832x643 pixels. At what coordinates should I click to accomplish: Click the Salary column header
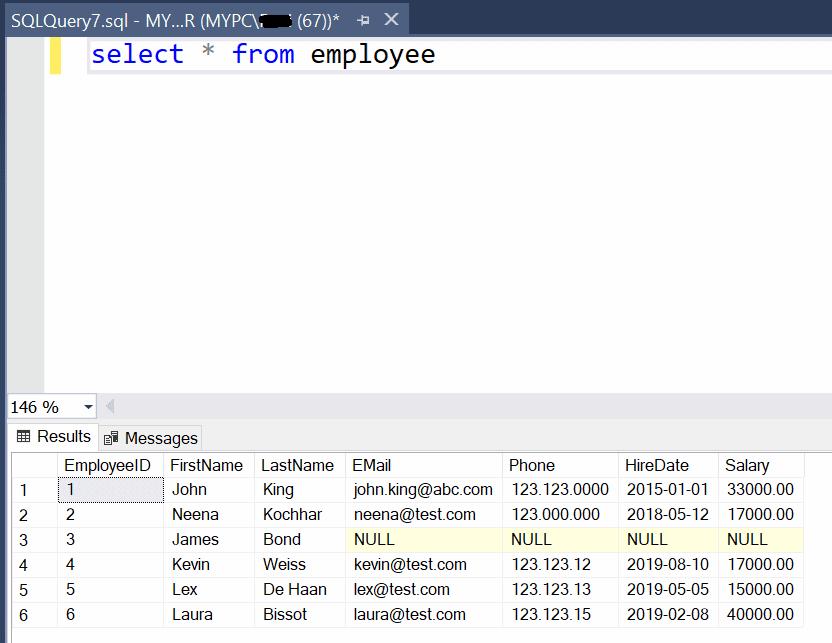pos(747,465)
